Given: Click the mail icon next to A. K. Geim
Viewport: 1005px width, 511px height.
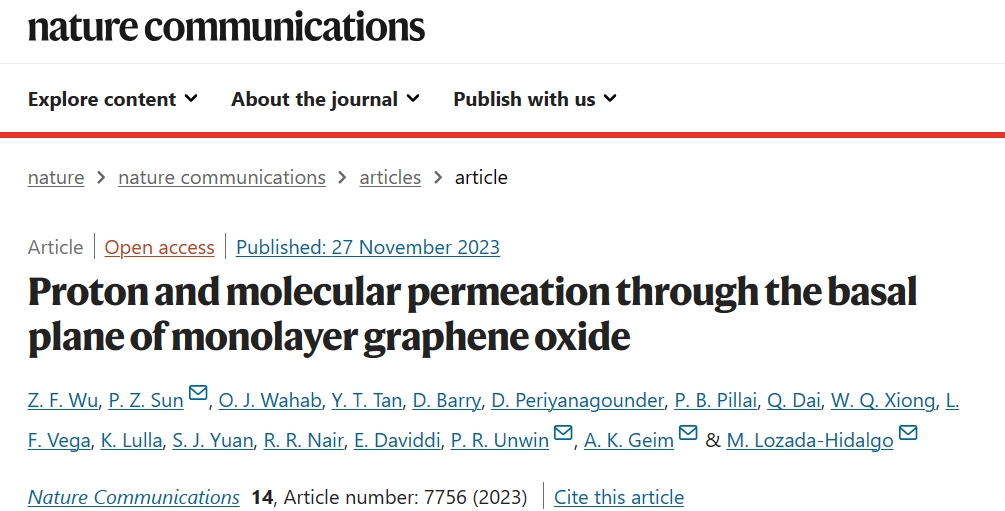Looking at the screenshot, I should coord(688,433).
